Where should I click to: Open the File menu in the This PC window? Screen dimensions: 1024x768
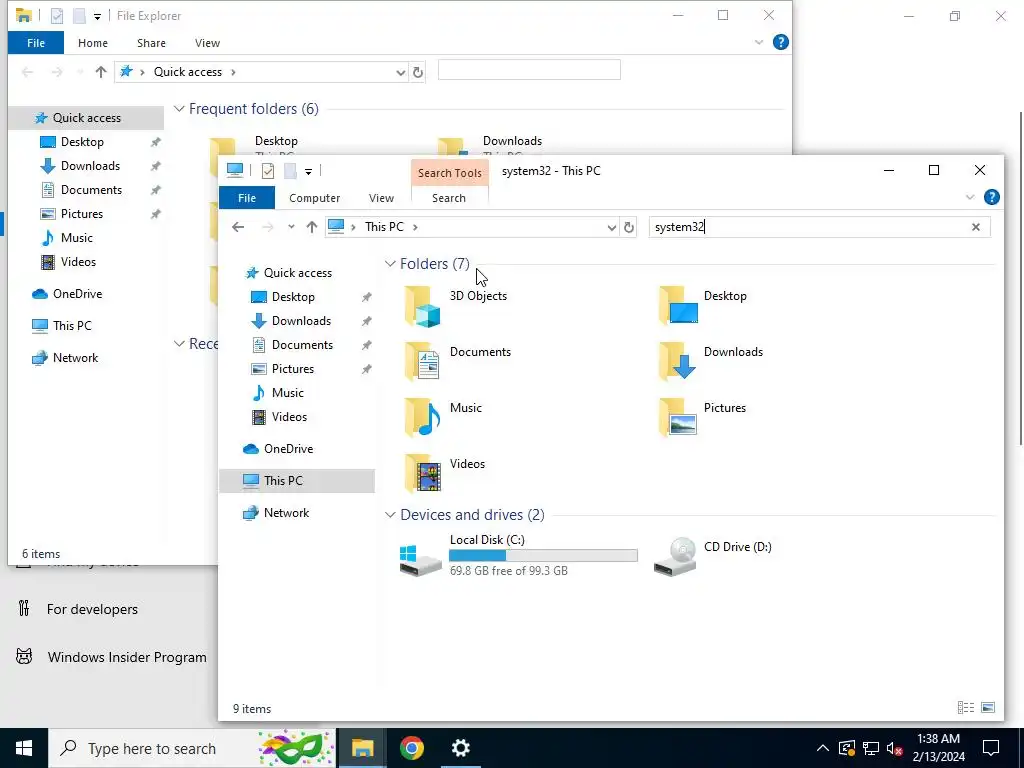click(x=247, y=198)
